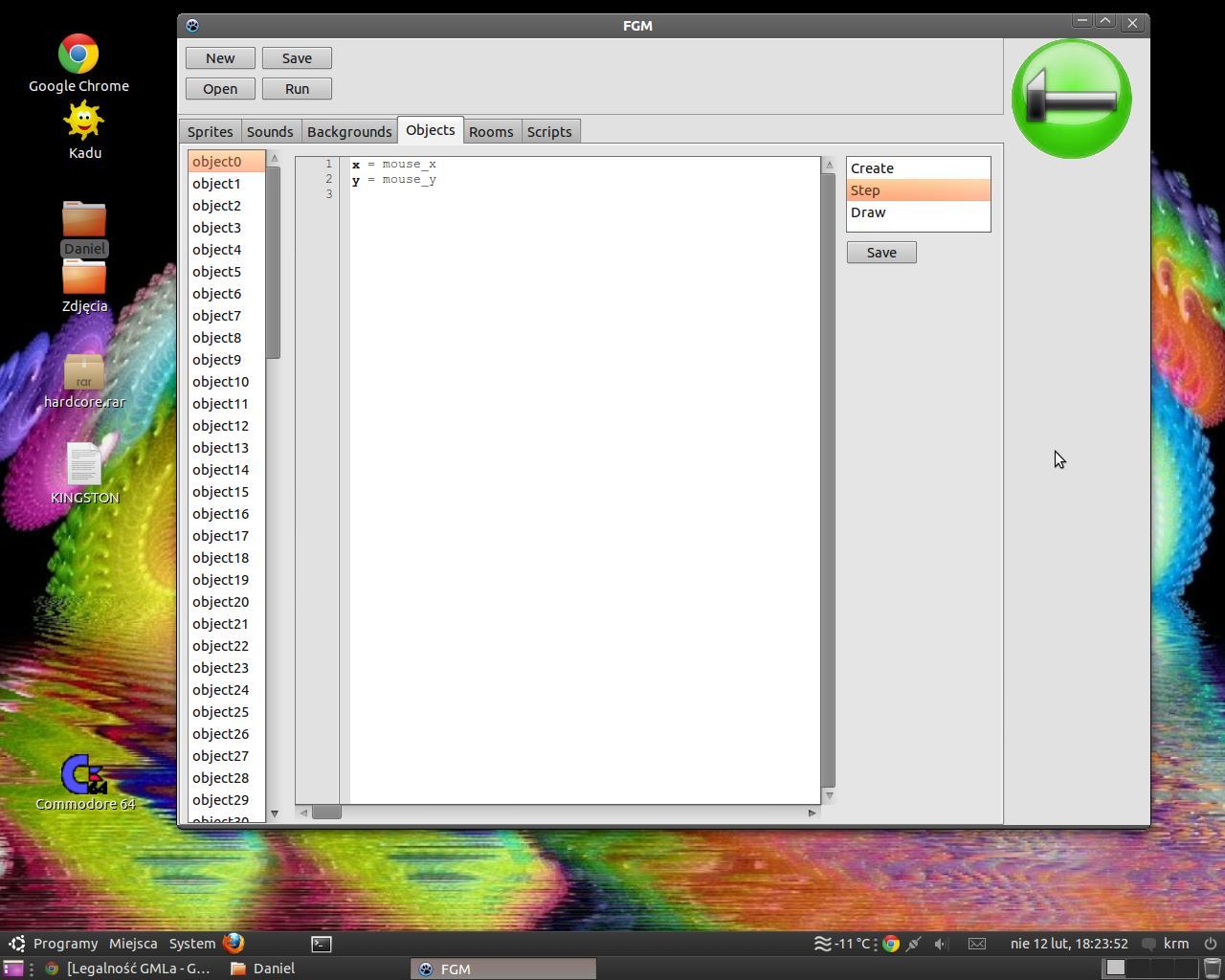Click the volume speaker icon in tray
The image size is (1225, 980).
click(940, 945)
